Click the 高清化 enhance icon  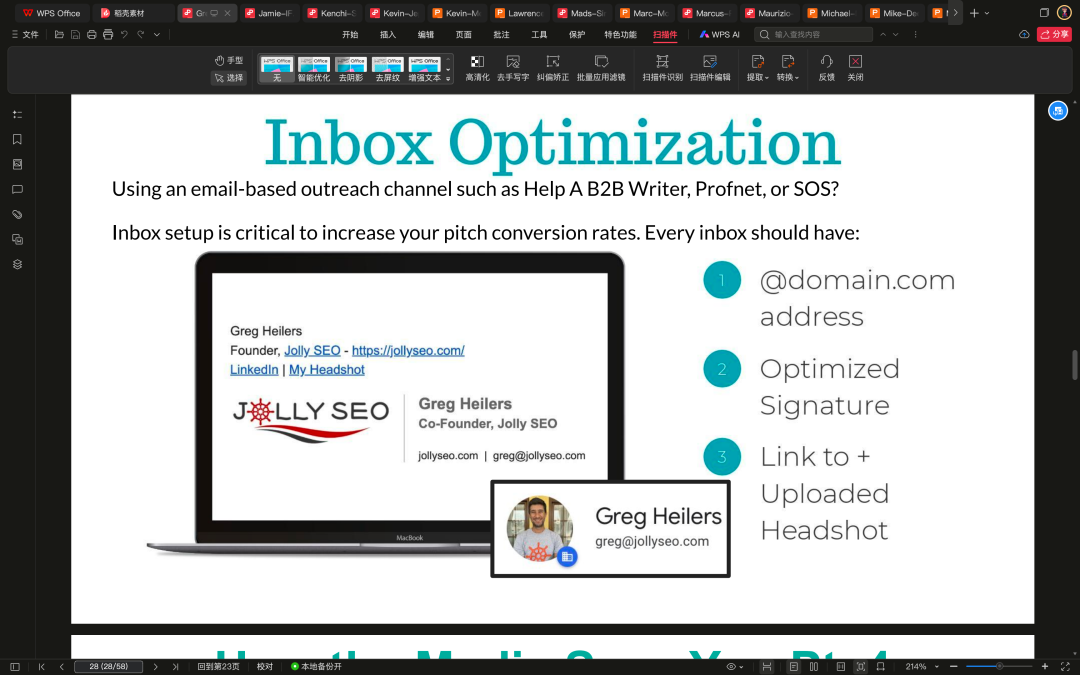click(x=477, y=68)
